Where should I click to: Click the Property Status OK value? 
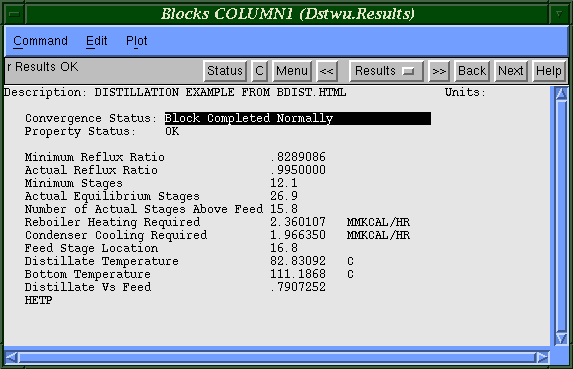172,131
